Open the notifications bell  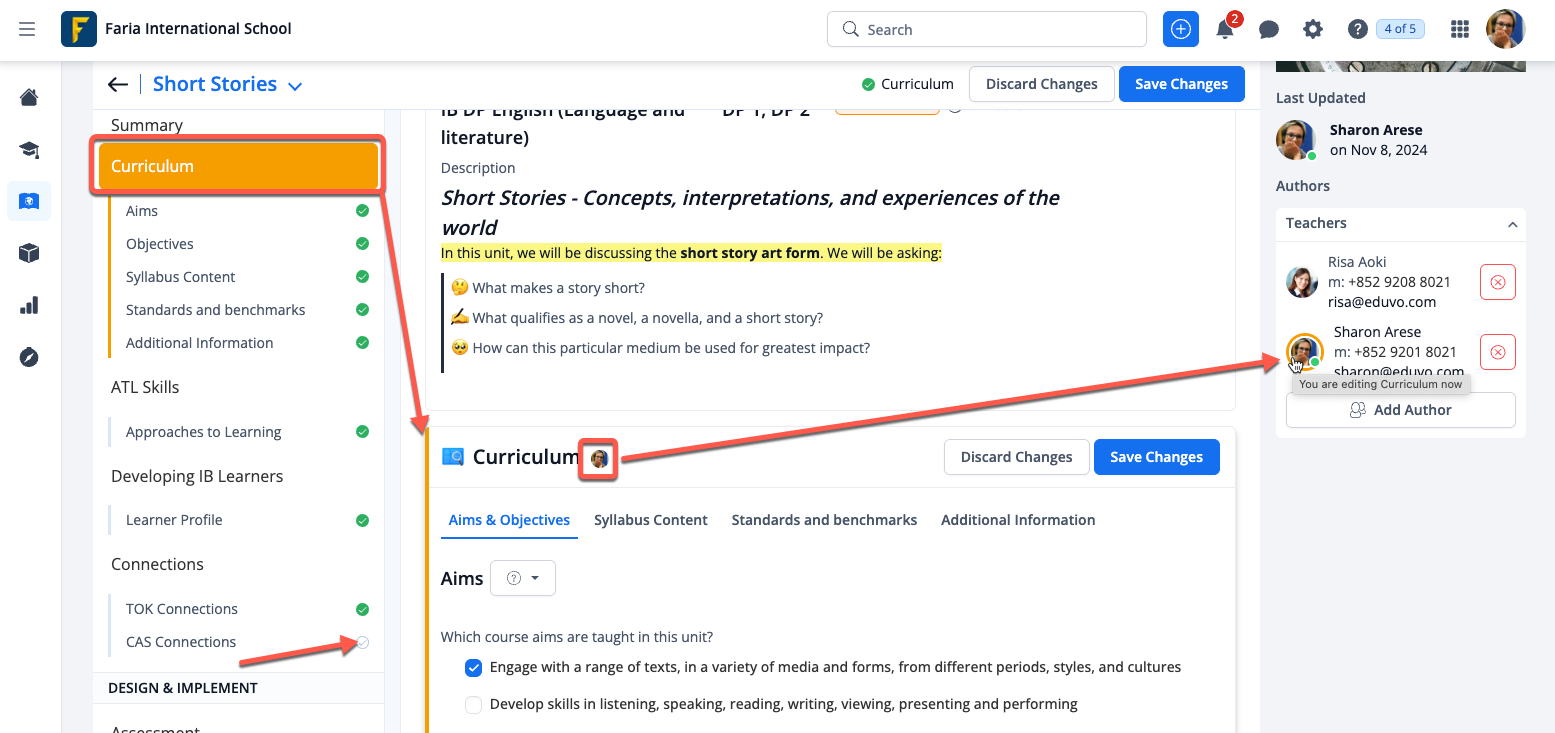[x=1225, y=29]
